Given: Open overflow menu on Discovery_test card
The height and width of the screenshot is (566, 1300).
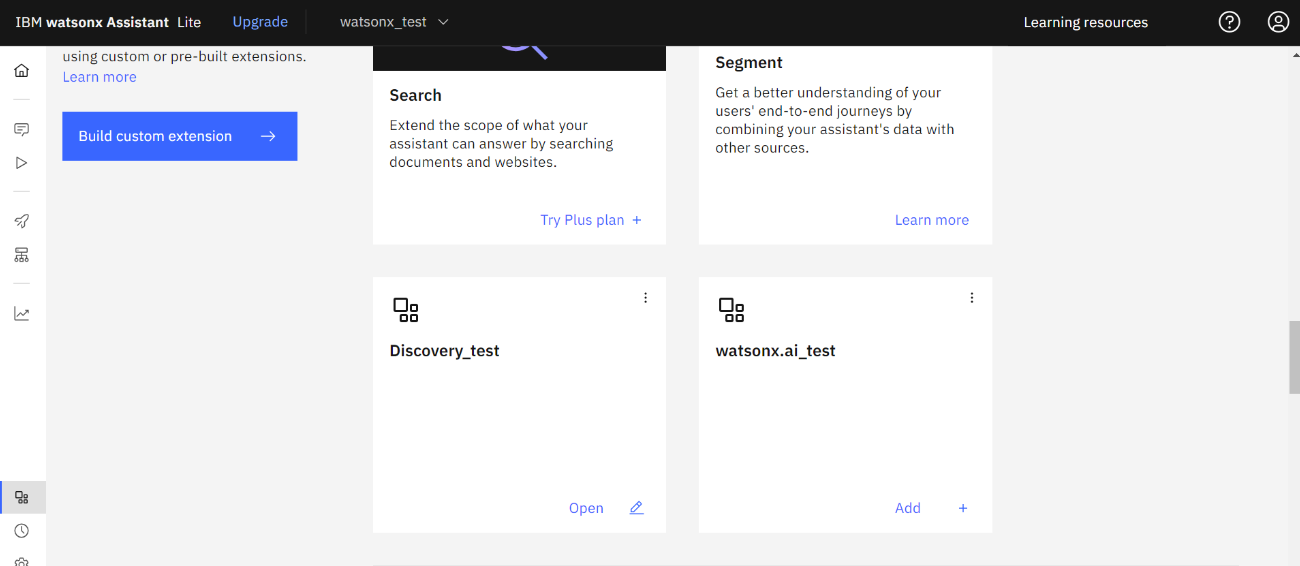Looking at the screenshot, I should pos(645,298).
